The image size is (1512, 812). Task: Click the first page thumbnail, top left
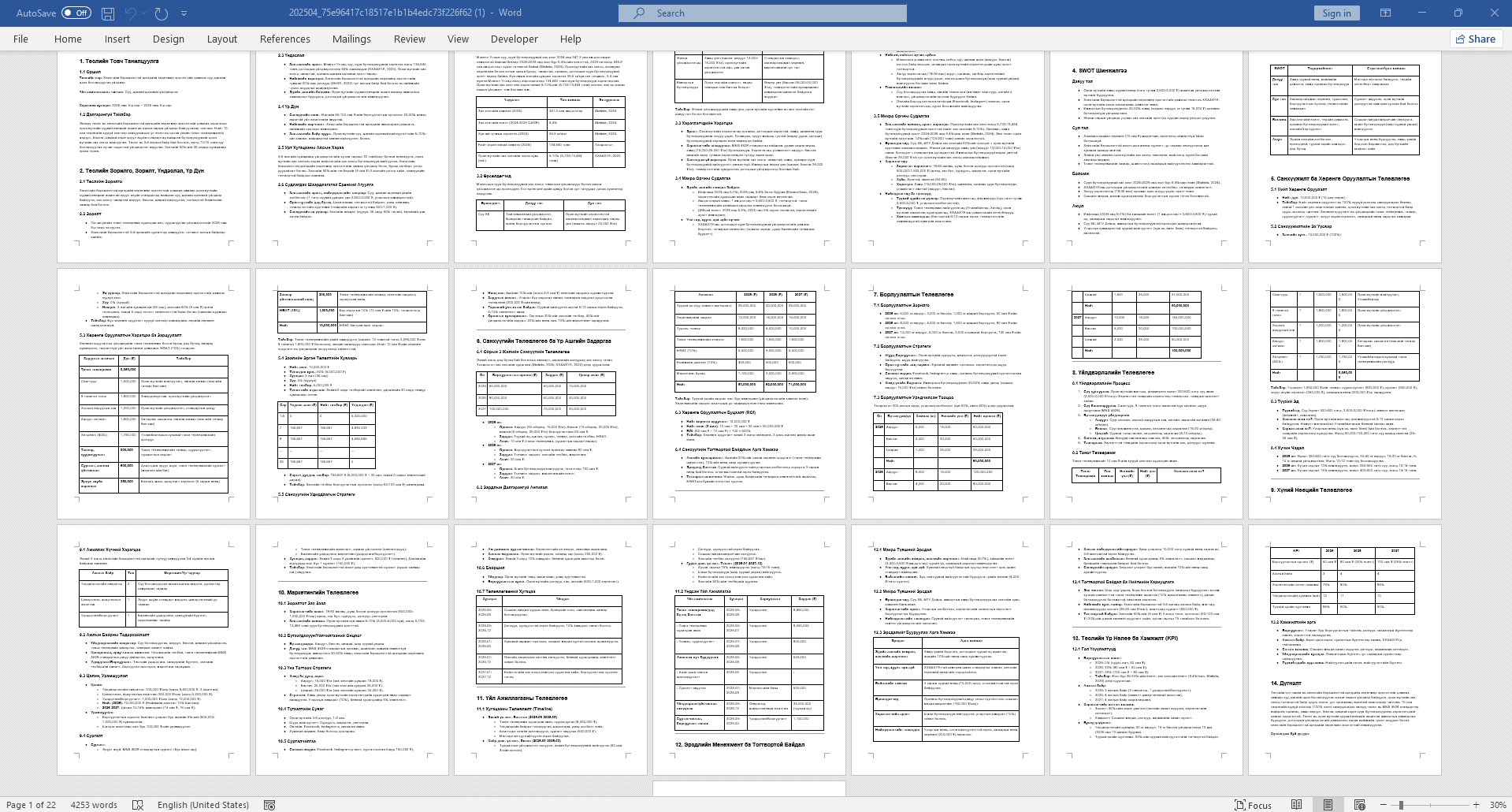pos(152,157)
